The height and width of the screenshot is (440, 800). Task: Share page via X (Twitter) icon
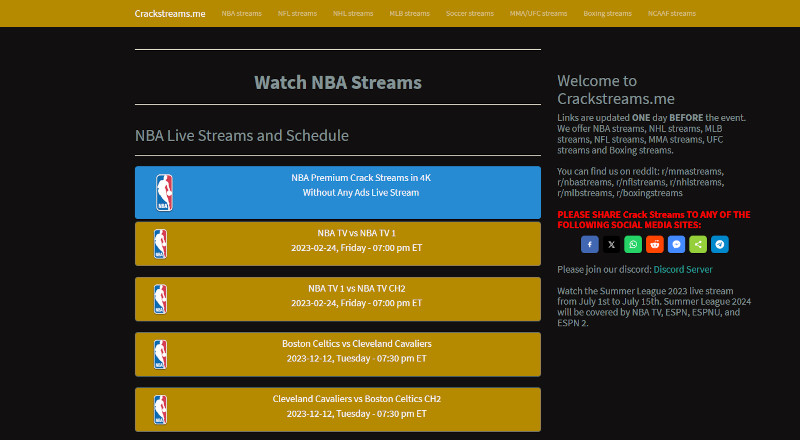click(611, 245)
